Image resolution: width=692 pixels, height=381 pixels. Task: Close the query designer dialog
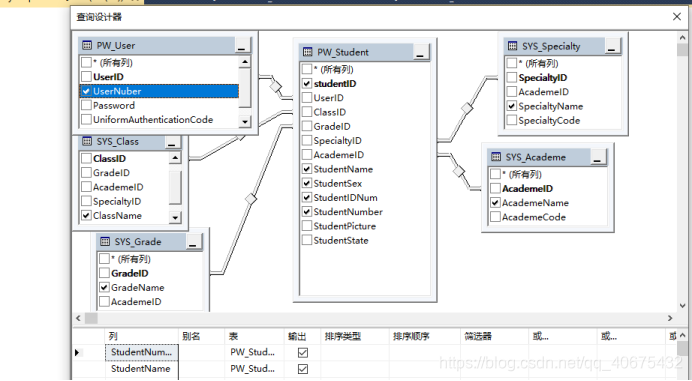click(x=677, y=17)
